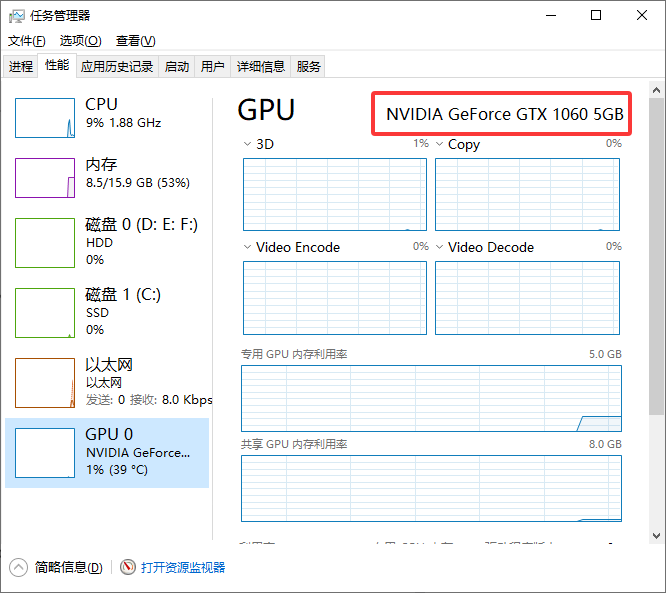666x593 pixels.
Task: Click the NVIDIA GeForce GTX 1060 5GB title
Action: [x=505, y=114]
